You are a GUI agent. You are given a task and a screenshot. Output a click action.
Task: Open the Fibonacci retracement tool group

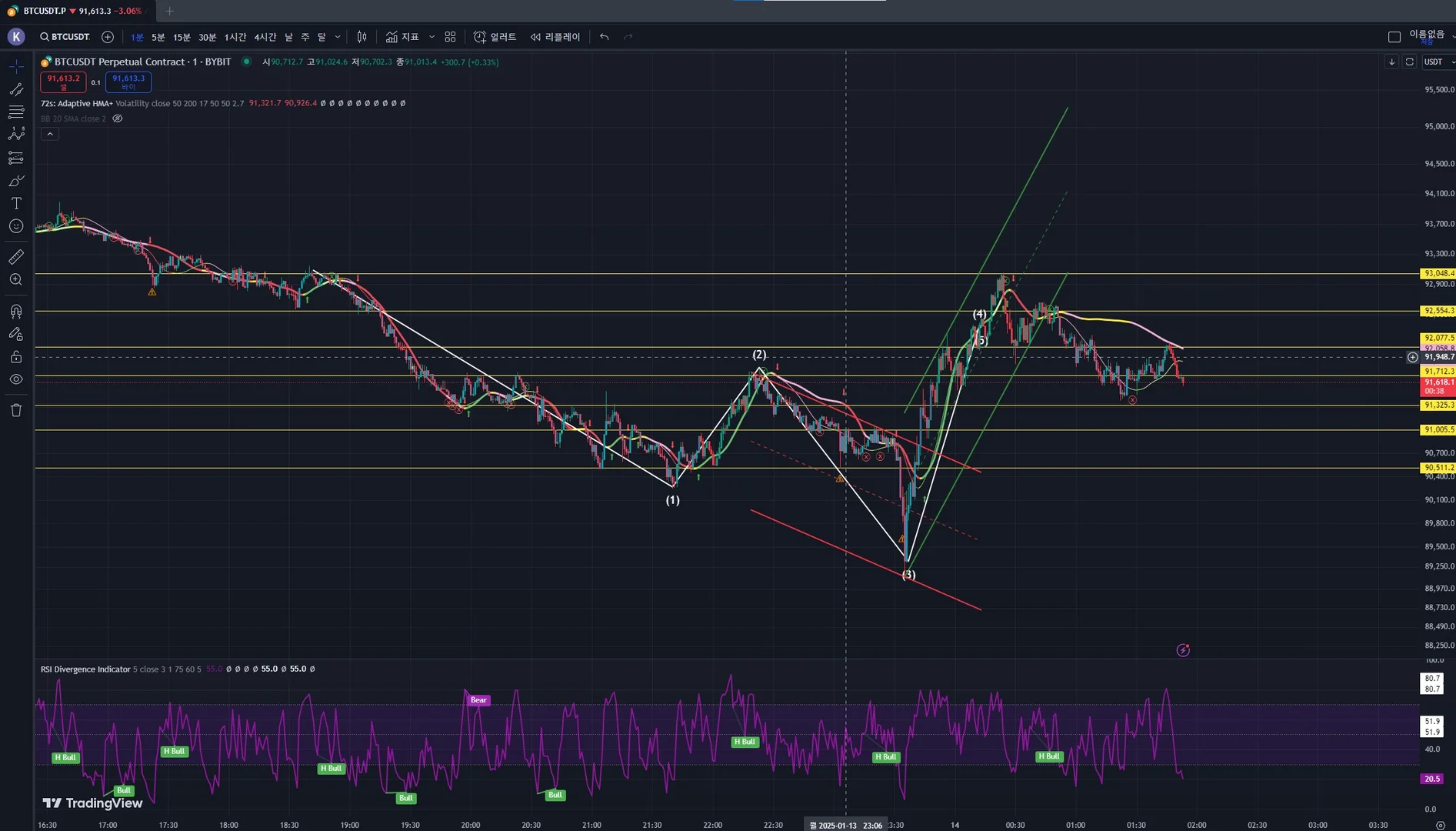(16, 112)
